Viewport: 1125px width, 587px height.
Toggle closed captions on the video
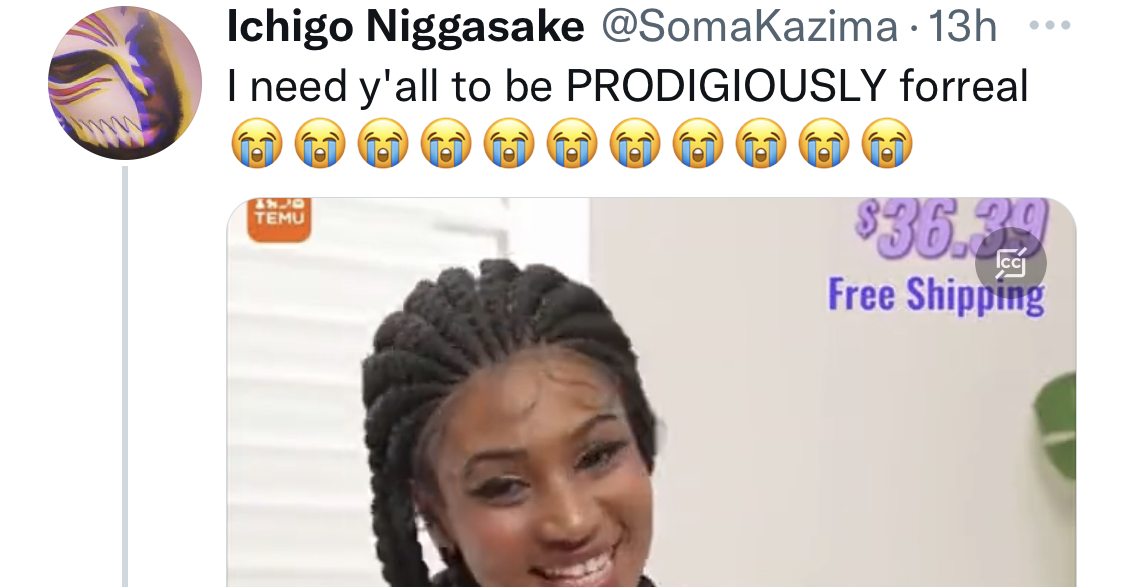[x=1010, y=263]
